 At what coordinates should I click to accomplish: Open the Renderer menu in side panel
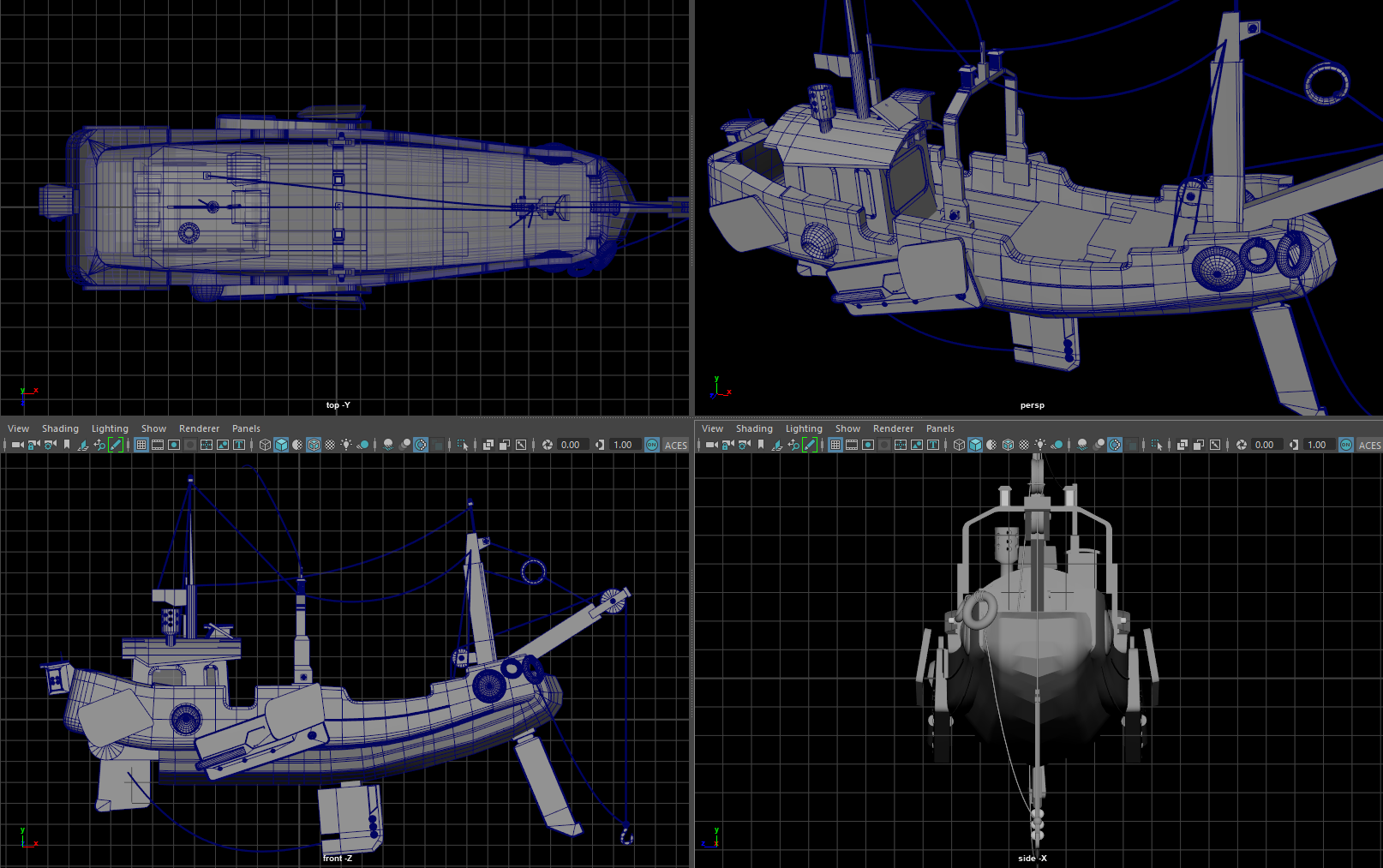893,428
